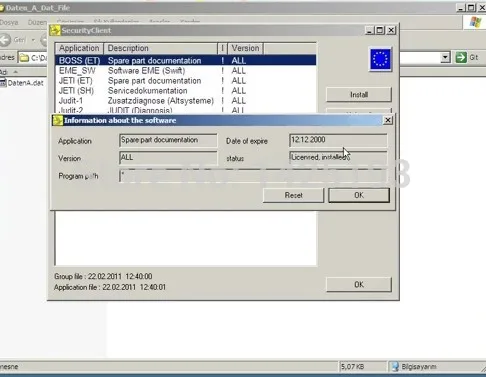Click the Install button in SecurityClient

click(x=359, y=95)
